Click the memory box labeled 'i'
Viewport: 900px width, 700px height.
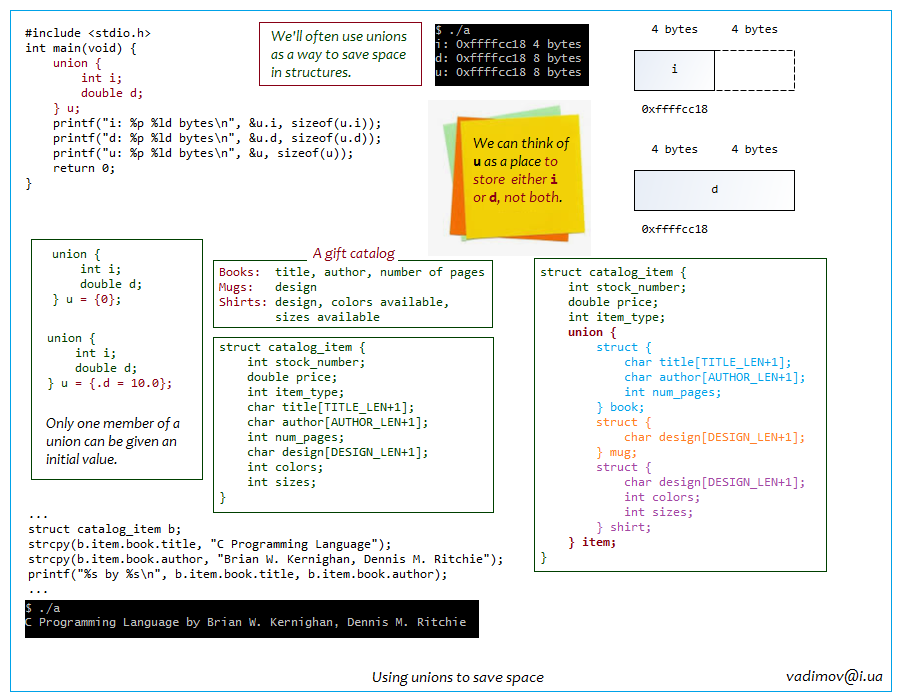click(x=674, y=70)
